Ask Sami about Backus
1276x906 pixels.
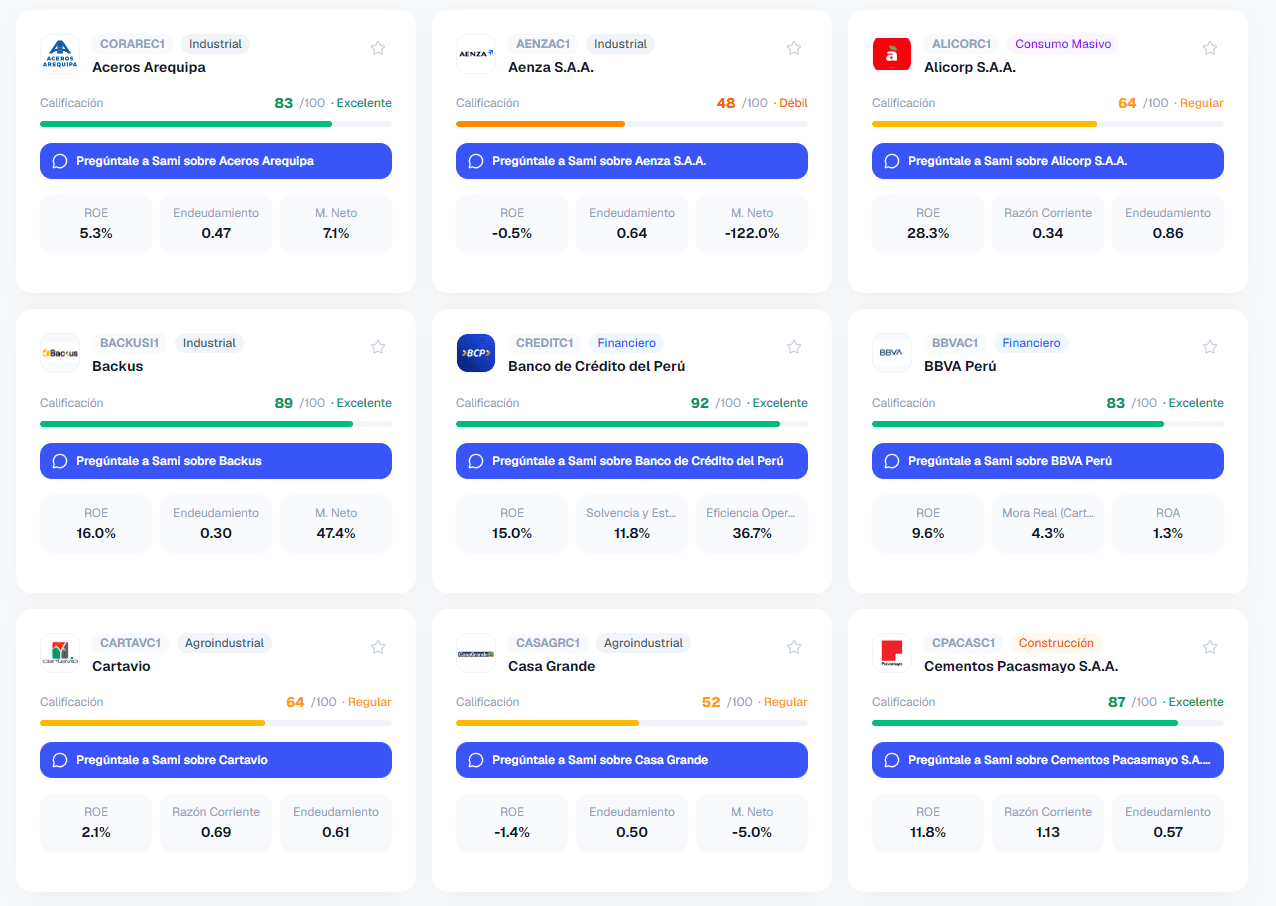(x=216, y=461)
